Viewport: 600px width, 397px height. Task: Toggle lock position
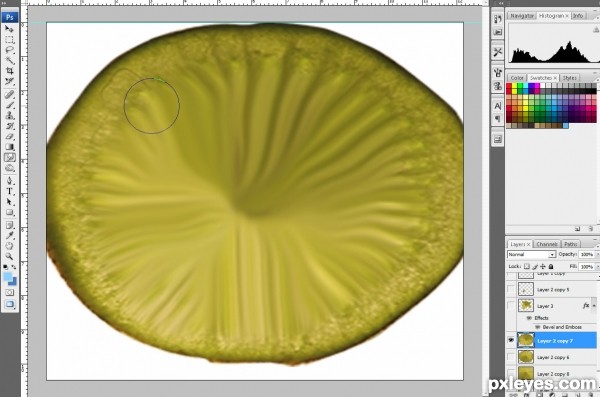pyautogui.click(x=543, y=266)
